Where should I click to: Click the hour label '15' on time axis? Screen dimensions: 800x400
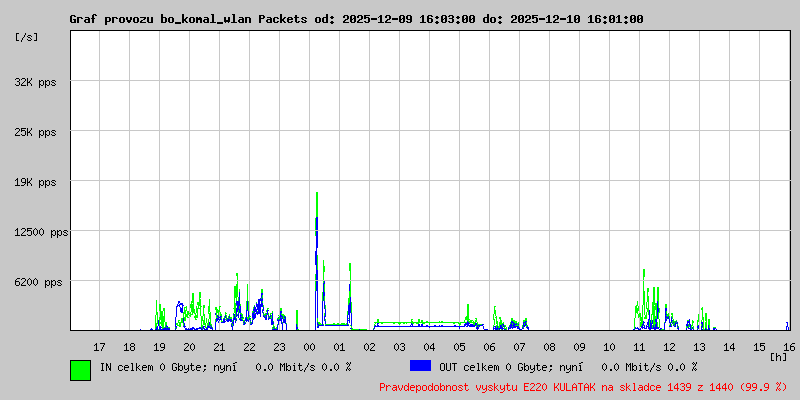(760, 347)
